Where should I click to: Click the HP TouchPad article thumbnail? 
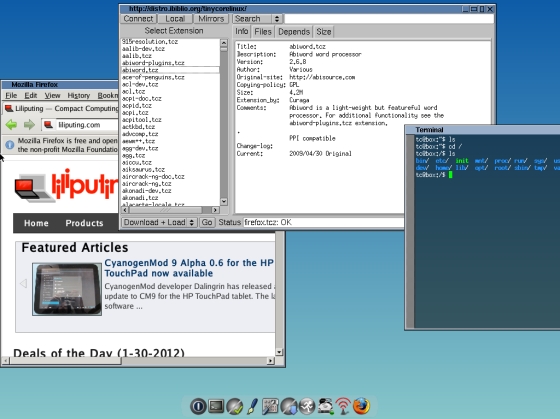[67, 289]
